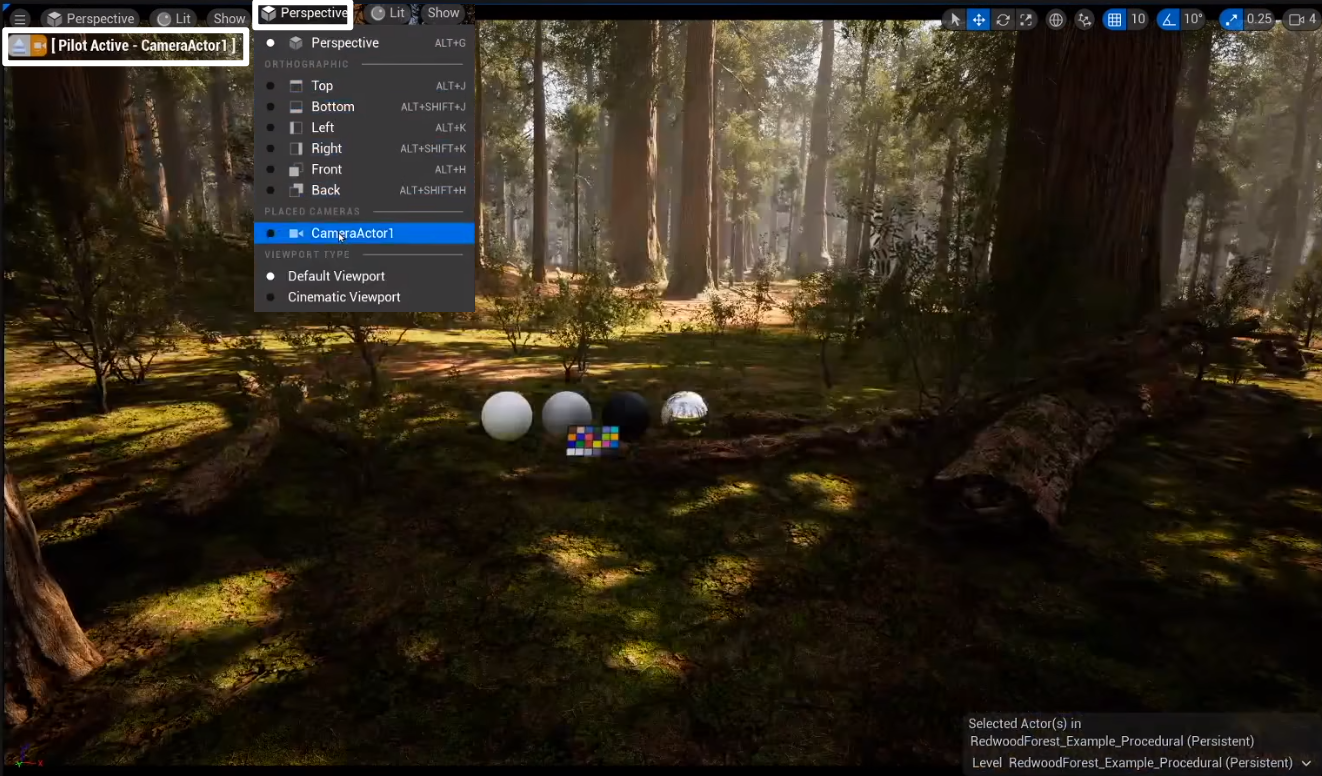Open the surface snapping options

pyautogui.click(x=1085, y=19)
